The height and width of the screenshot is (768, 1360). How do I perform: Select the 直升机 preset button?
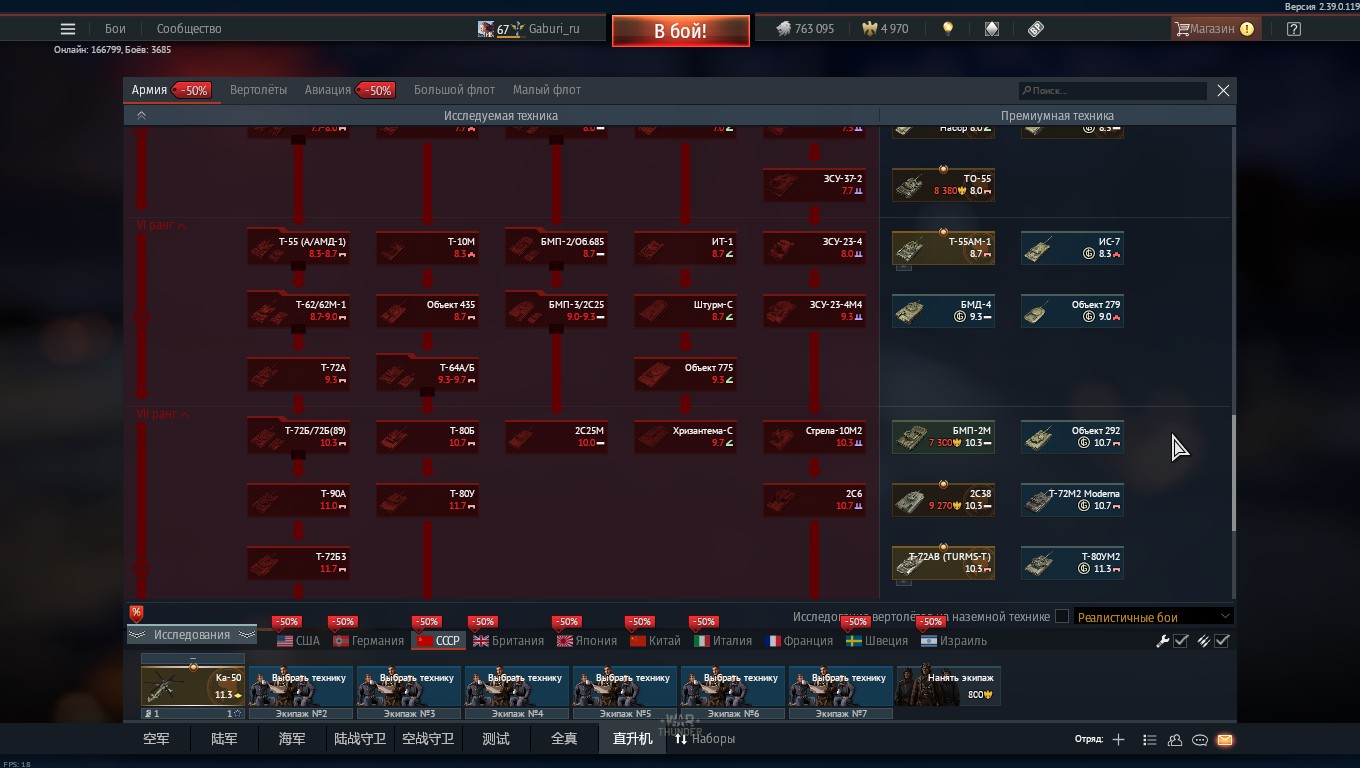click(x=632, y=739)
